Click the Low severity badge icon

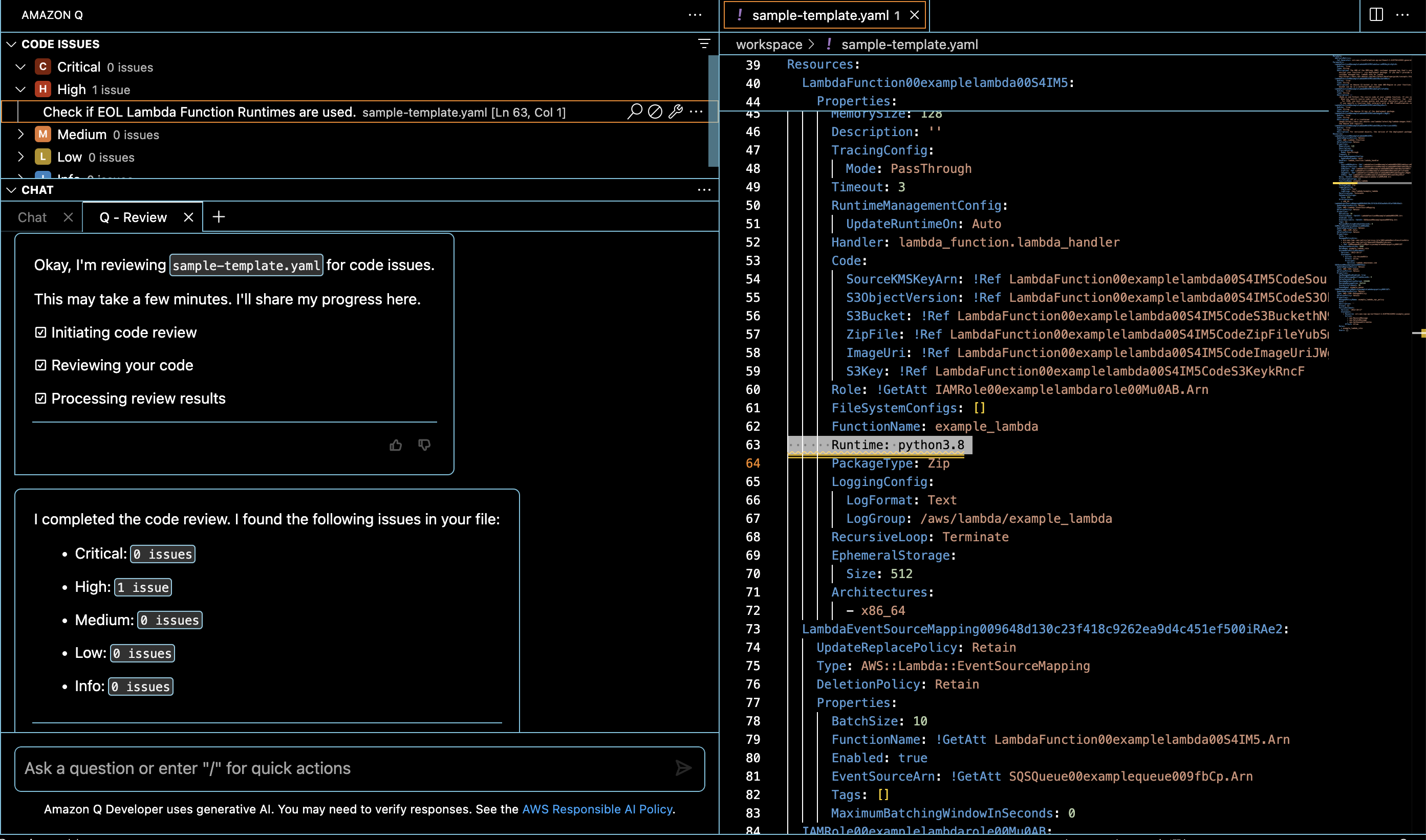point(42,157)
